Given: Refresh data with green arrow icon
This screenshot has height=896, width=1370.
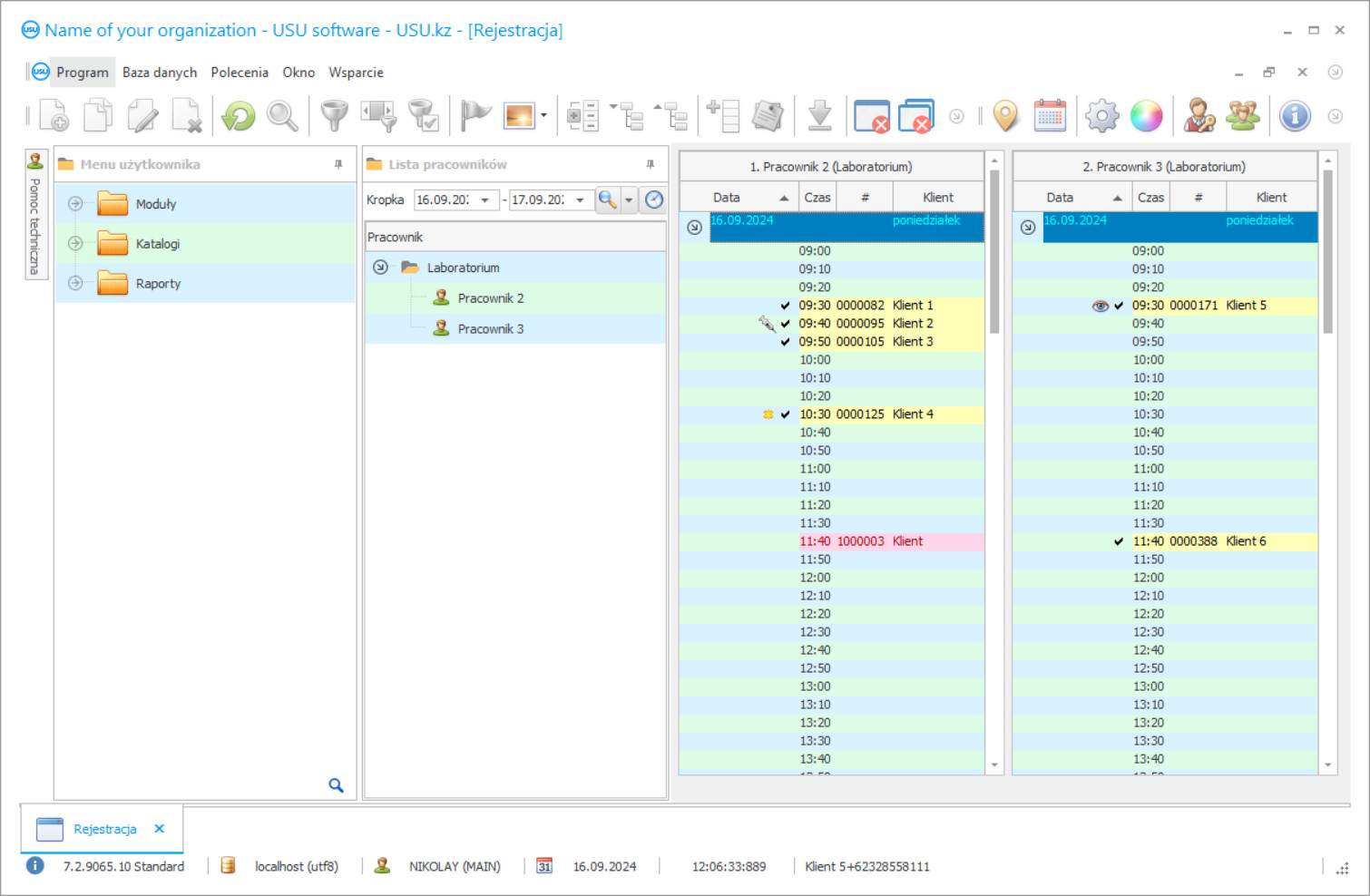Looking at the screenshot, I should click(239, 116).
